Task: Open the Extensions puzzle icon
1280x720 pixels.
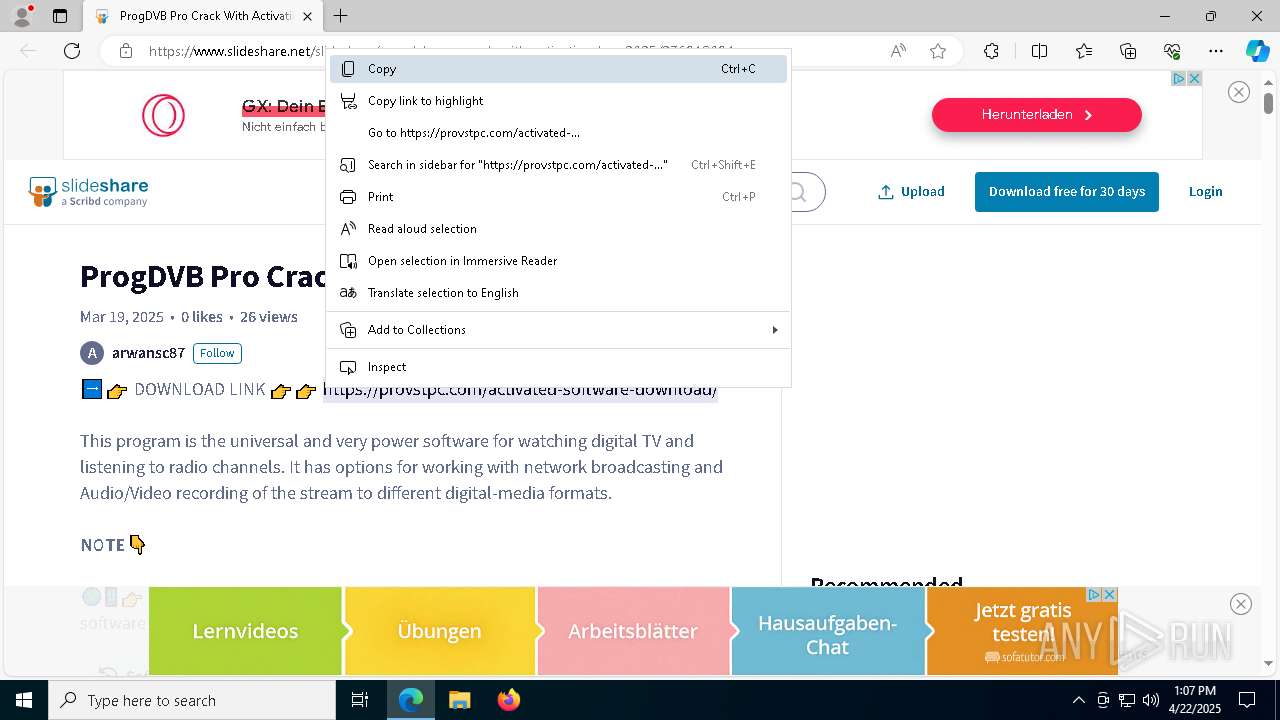Action: [991, 51]
